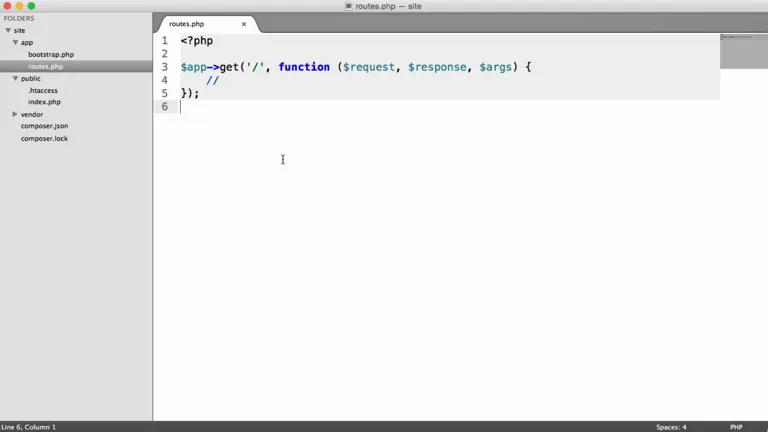
Task: Click line number 3 in gutter
Action: [165, 67]
